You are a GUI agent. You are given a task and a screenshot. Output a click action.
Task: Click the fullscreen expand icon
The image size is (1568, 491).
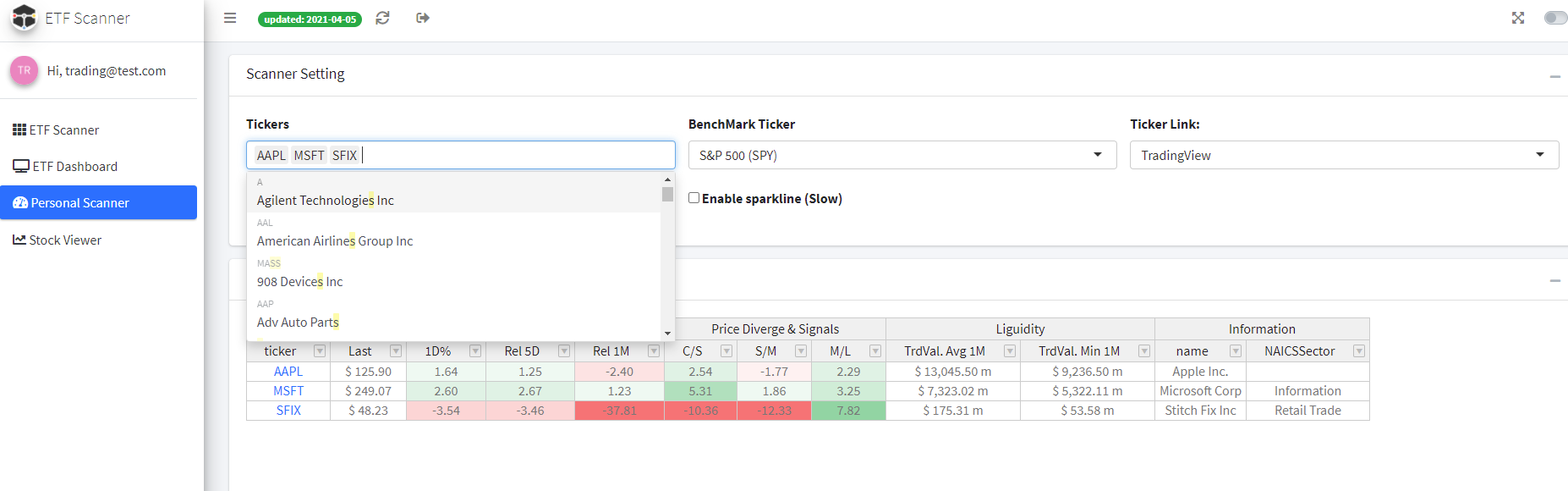click(1518, 18)
